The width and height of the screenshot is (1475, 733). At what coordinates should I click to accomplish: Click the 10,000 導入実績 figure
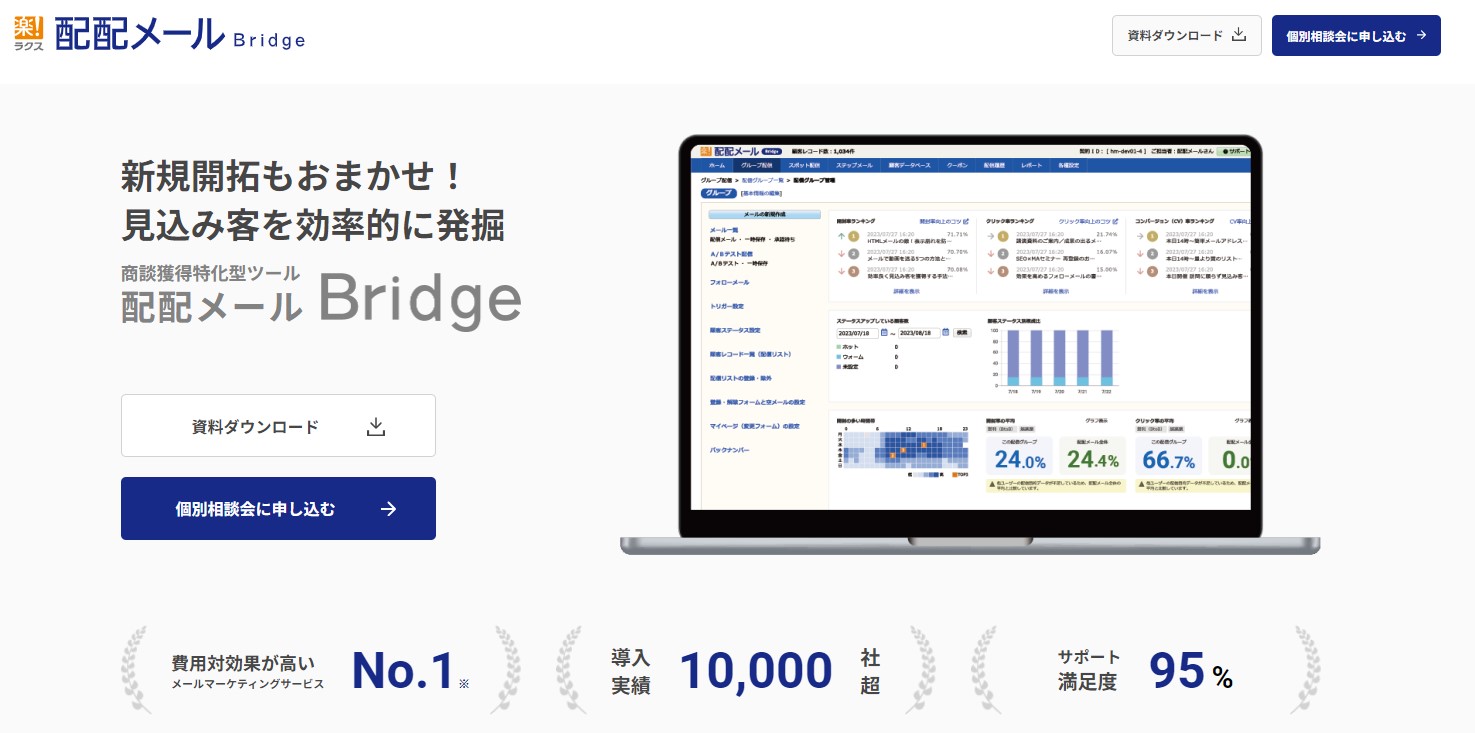(756, 671)
